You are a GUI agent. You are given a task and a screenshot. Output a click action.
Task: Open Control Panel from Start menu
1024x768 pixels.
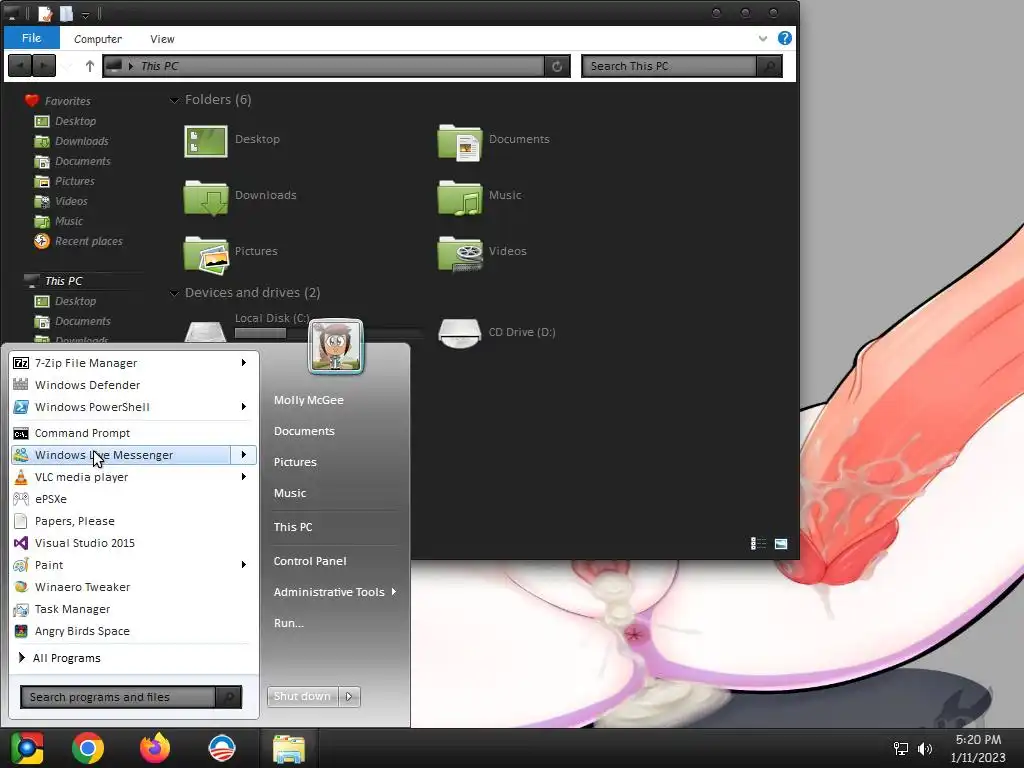pos(310,561)
